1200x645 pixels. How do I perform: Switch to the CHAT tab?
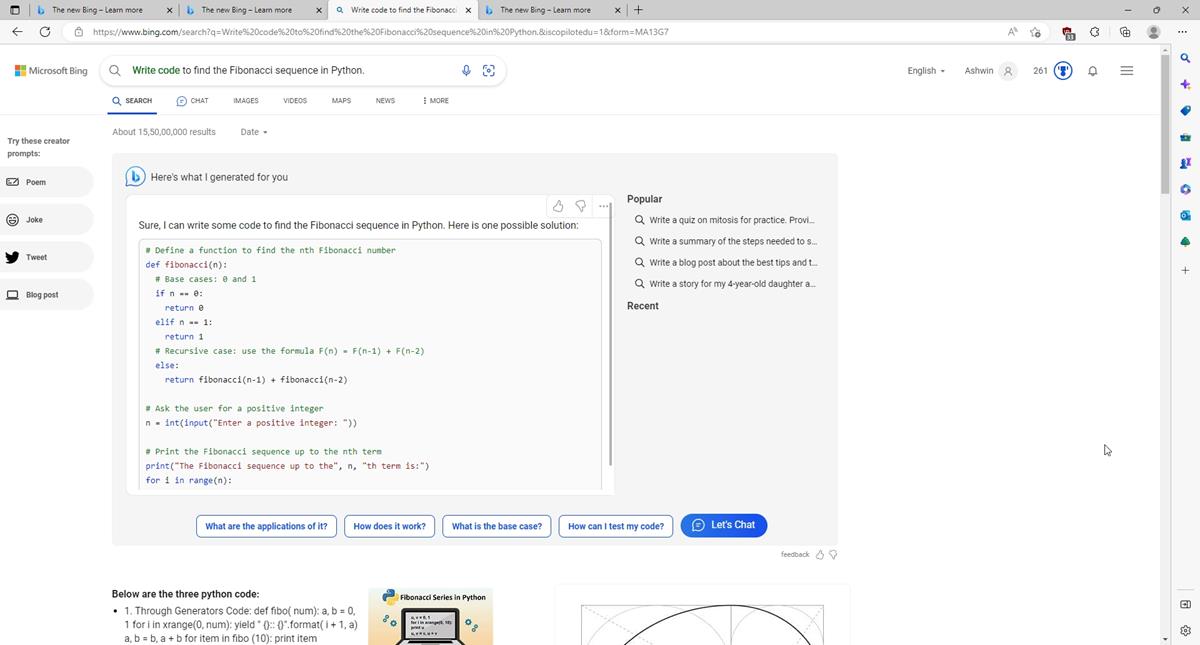point(194,100)
